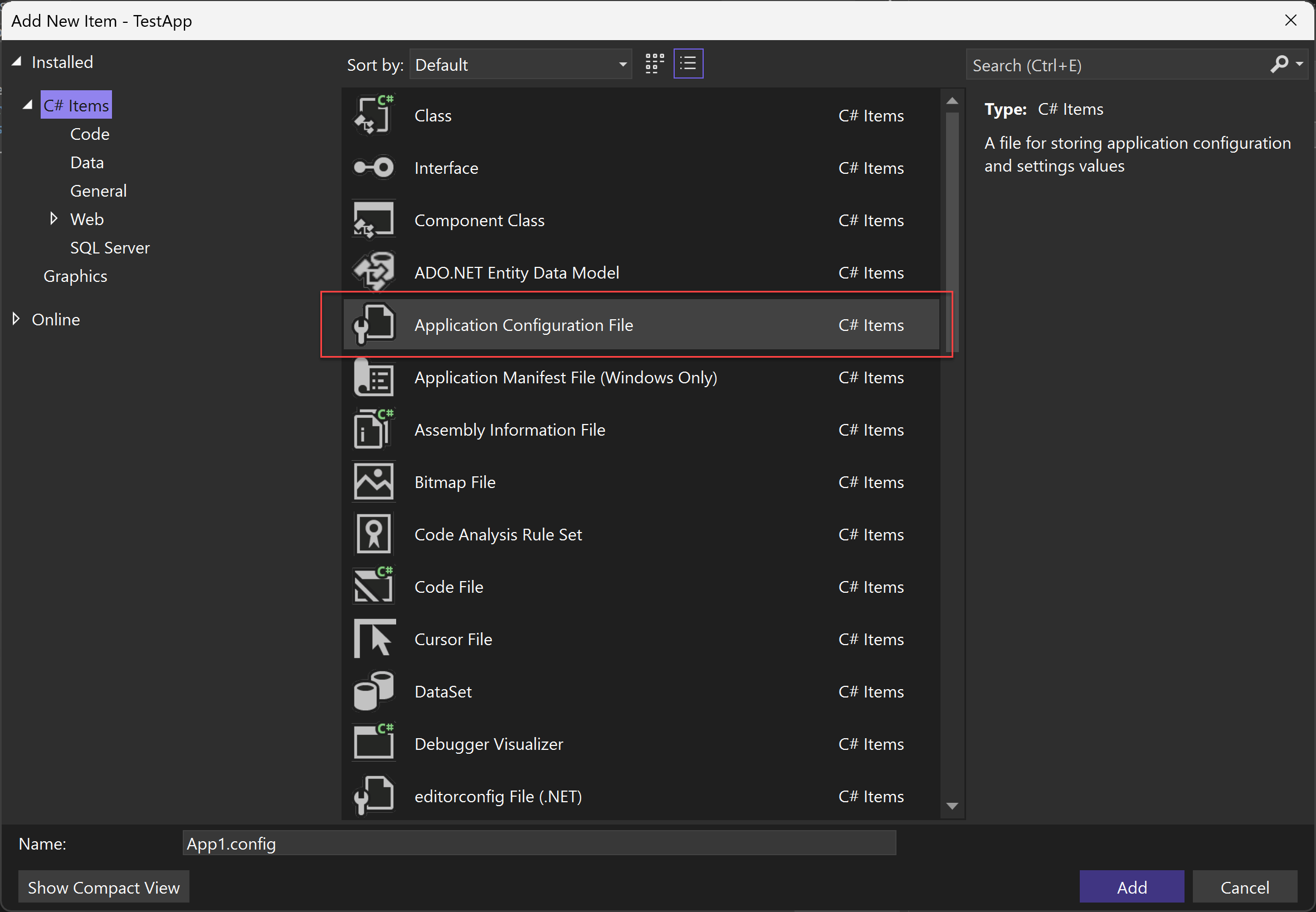Image resolution: width=1316 pixels, height=912 pixels.
Task: Select the SQL Server category
Action: (110, 247)
